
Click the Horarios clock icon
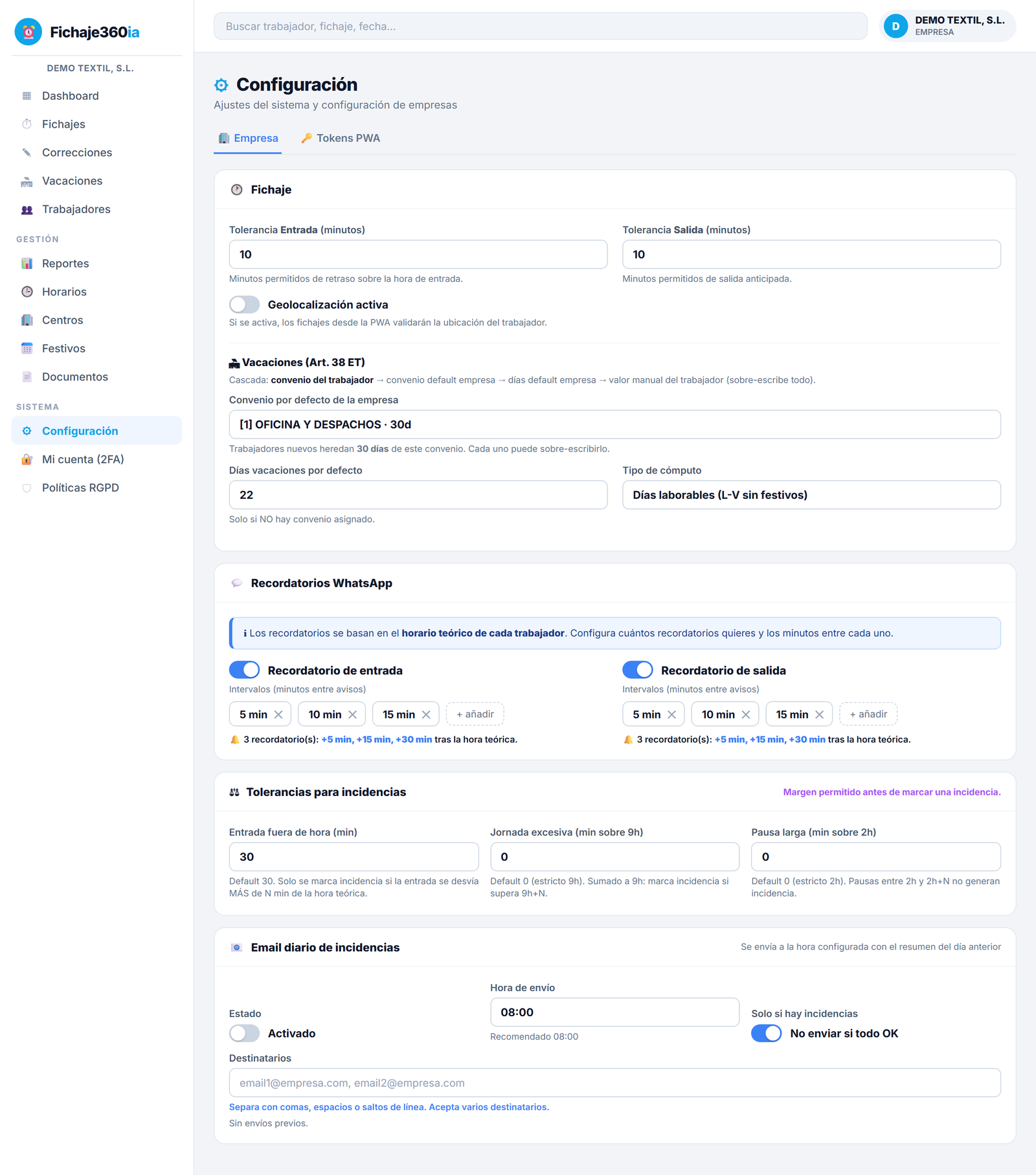pos(27,292)
